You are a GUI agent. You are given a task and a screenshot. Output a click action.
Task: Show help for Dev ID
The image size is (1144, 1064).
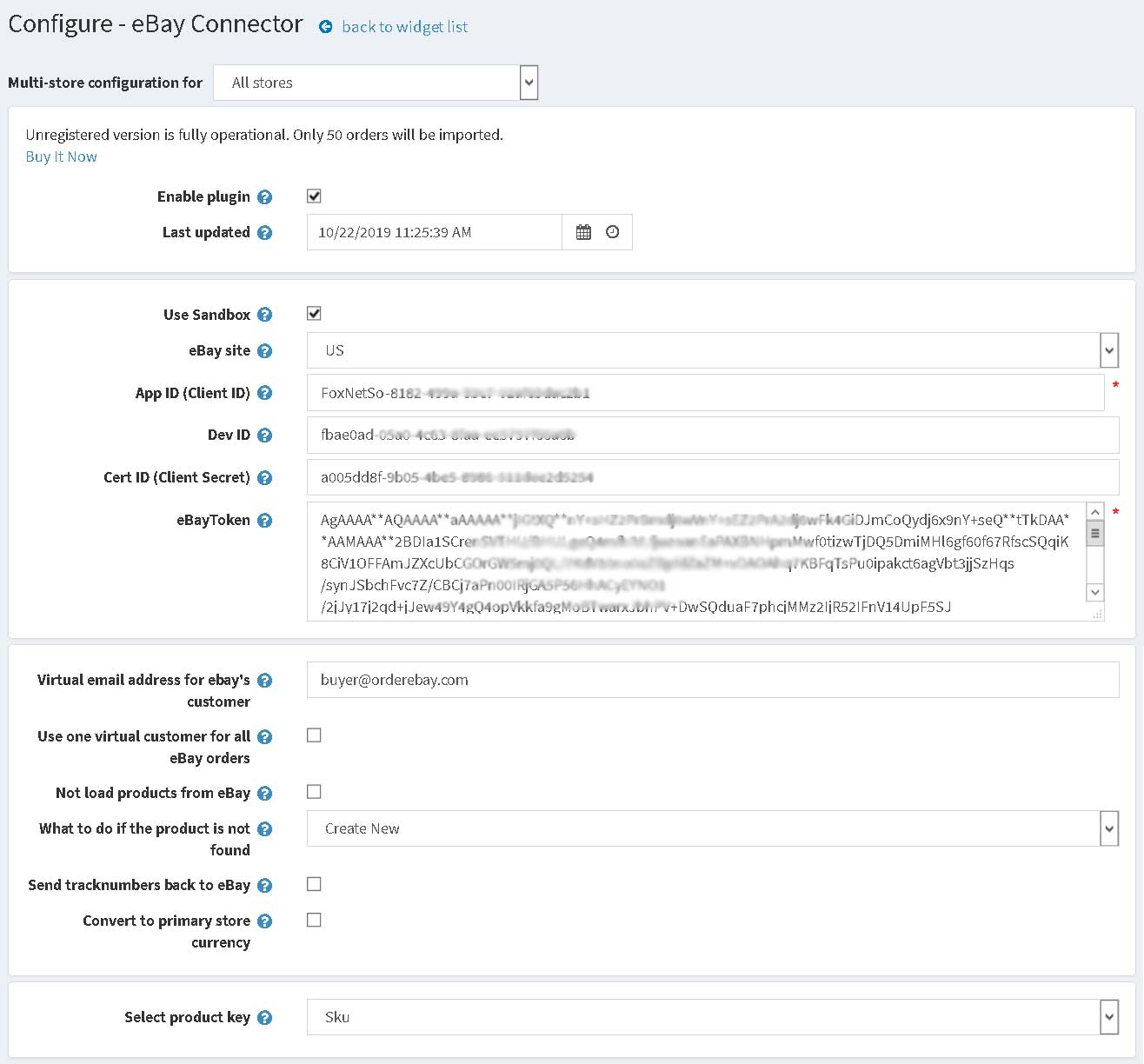point(265,436)
